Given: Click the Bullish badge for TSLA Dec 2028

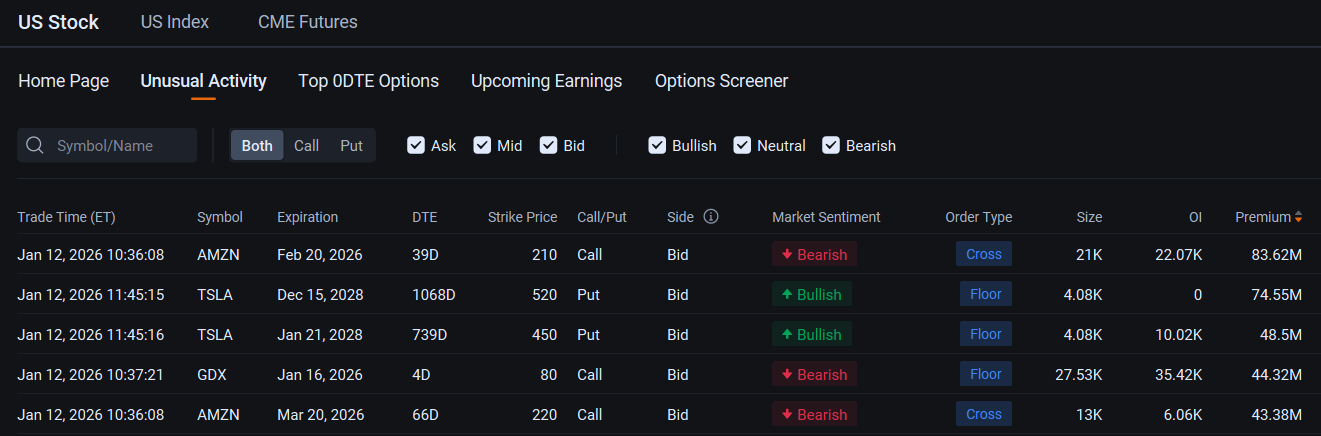Looking at the screenshot, I should (812, 294).
